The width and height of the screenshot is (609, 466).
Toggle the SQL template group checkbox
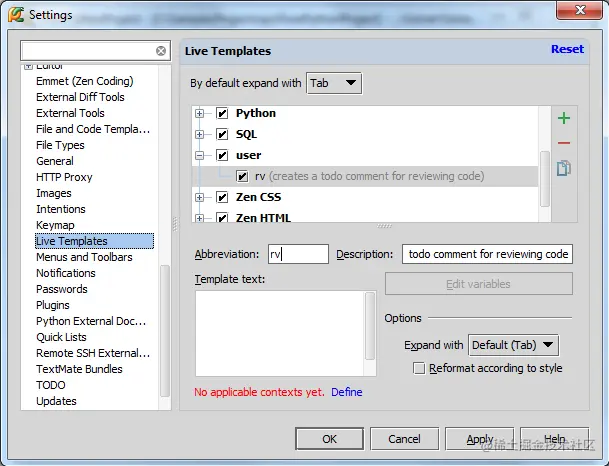(222, 134)
